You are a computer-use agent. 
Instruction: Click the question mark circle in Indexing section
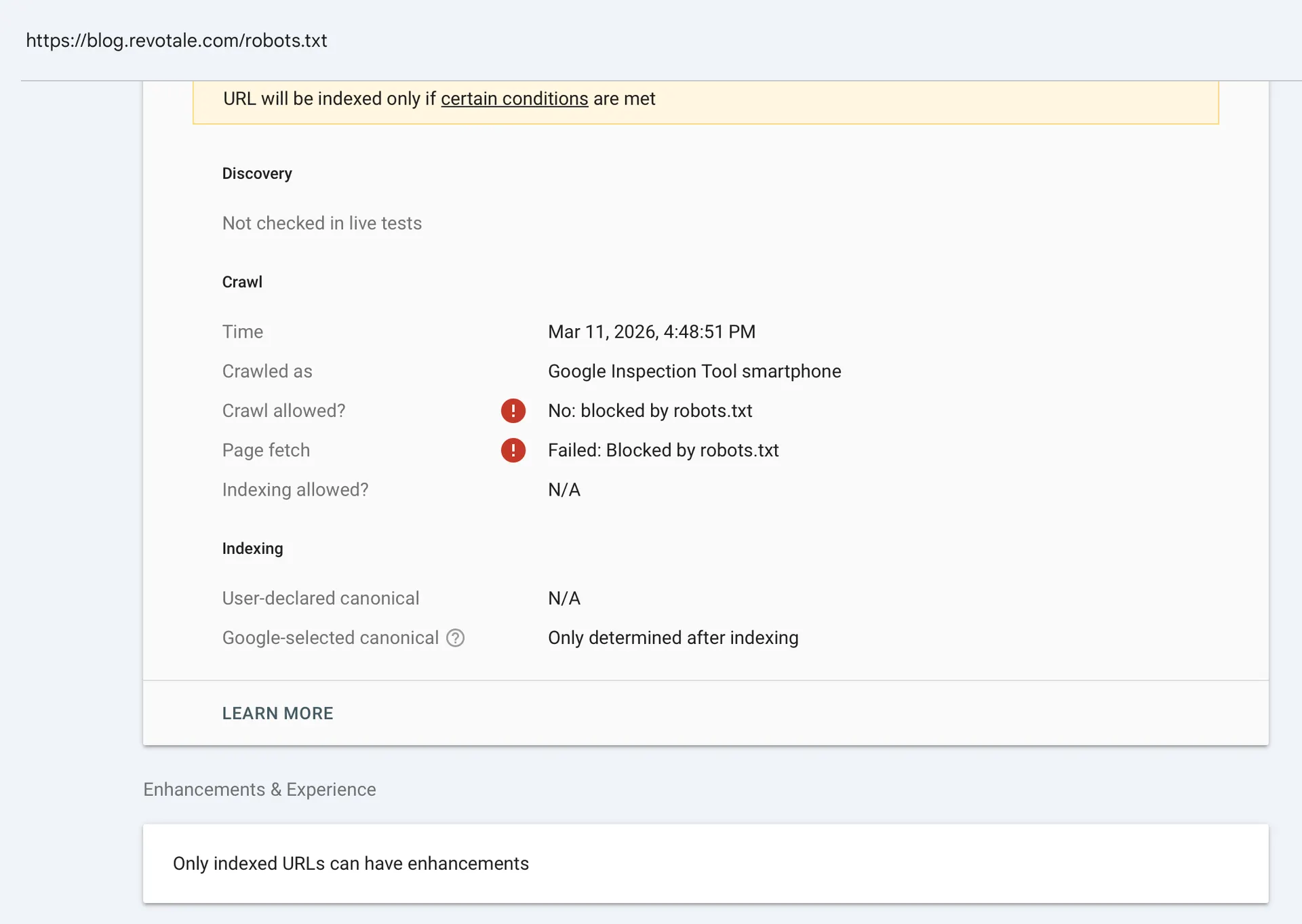456,638
